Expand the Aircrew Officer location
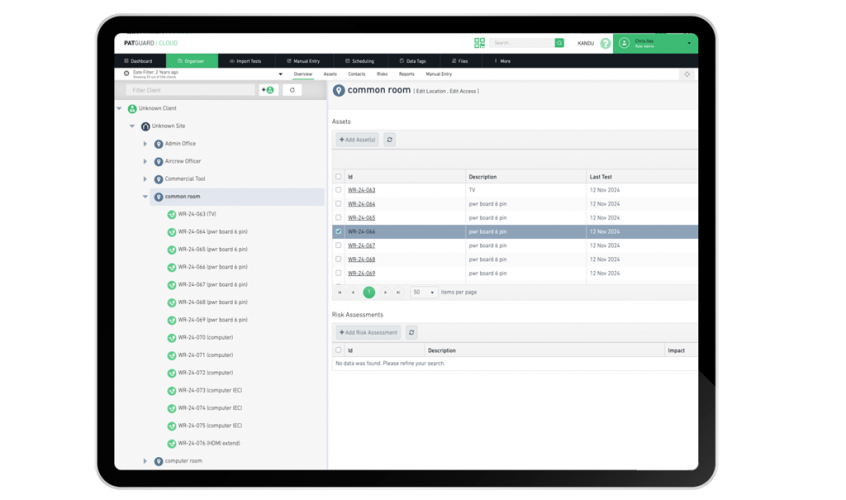Viewport: 846px width, 500px height. point(145,161)
